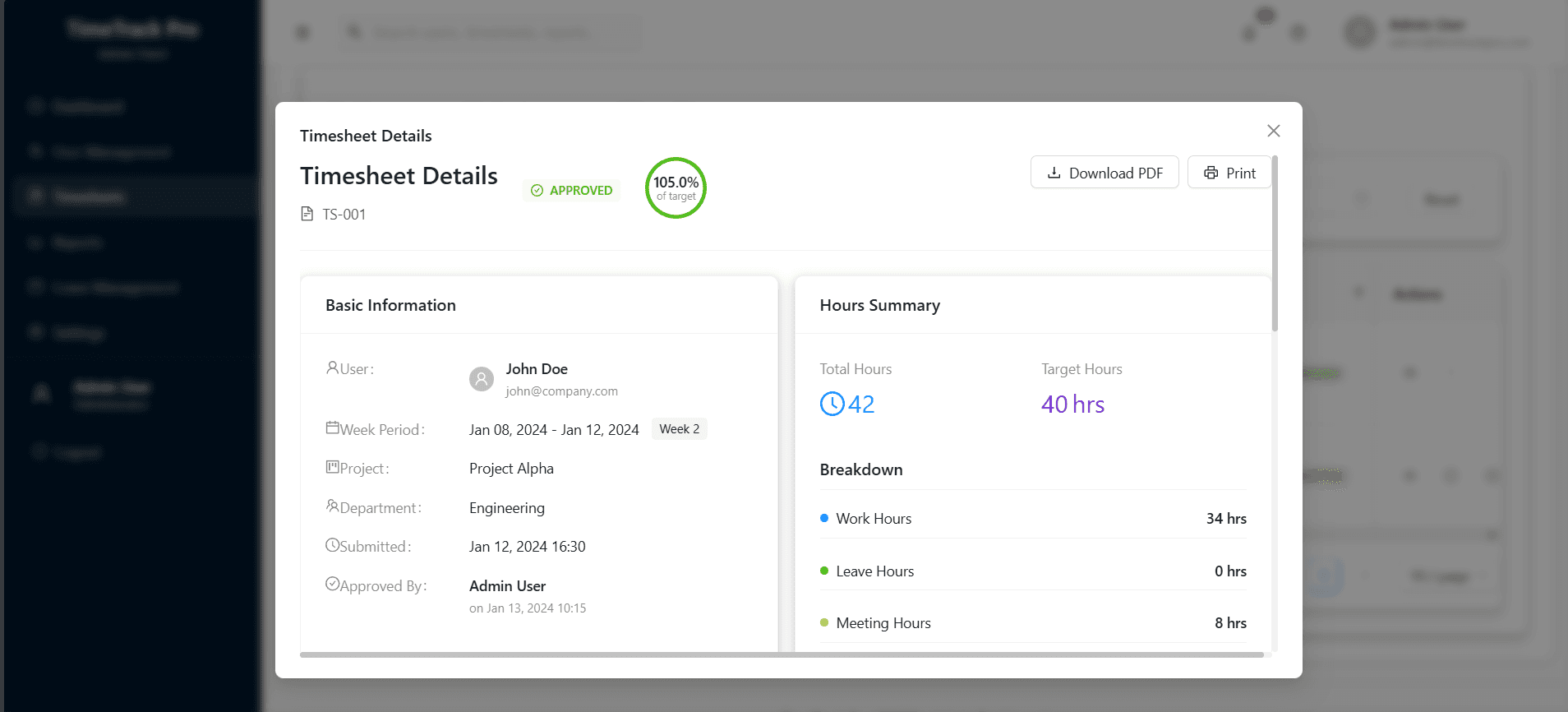
Task: Click the Meeting Hours breakdown row
Action: 1033,623
